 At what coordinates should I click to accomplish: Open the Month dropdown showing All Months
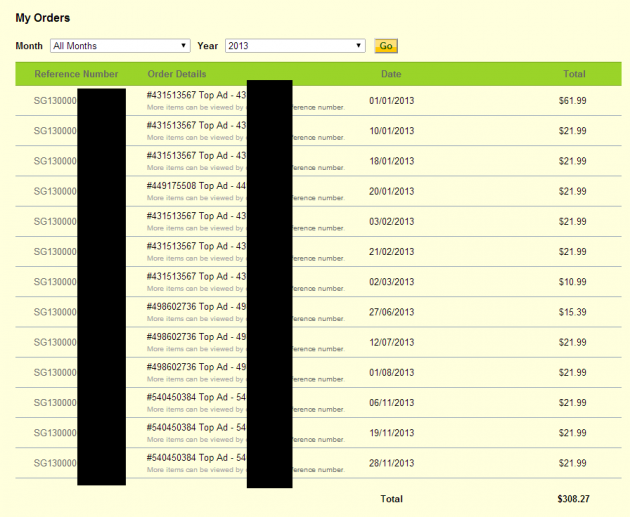120,46
